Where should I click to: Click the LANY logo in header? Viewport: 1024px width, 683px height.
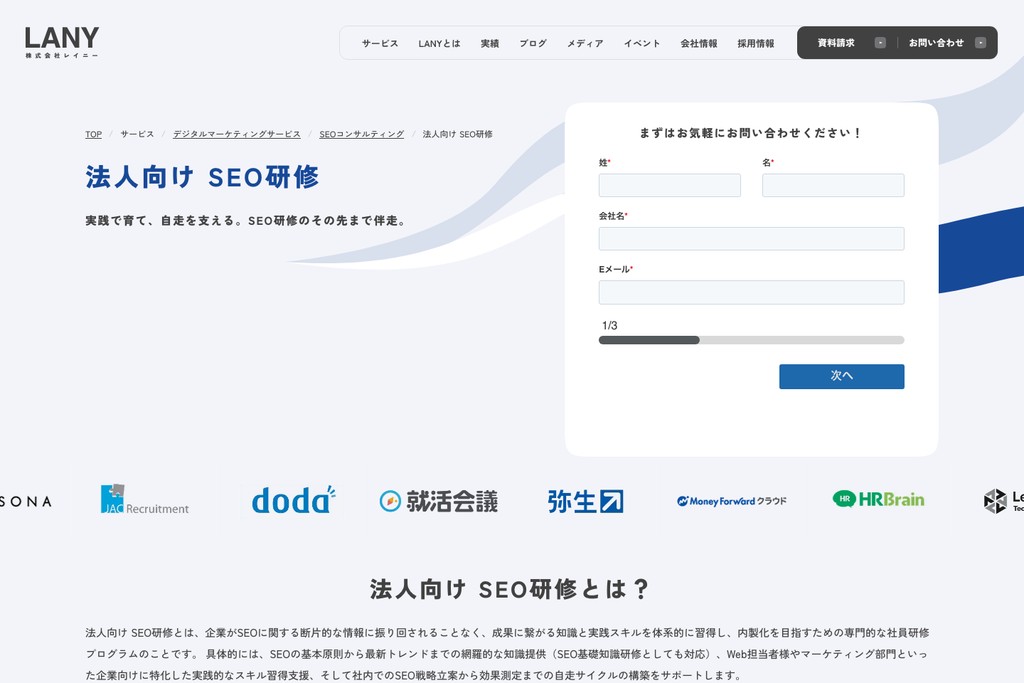coord(62,42)
